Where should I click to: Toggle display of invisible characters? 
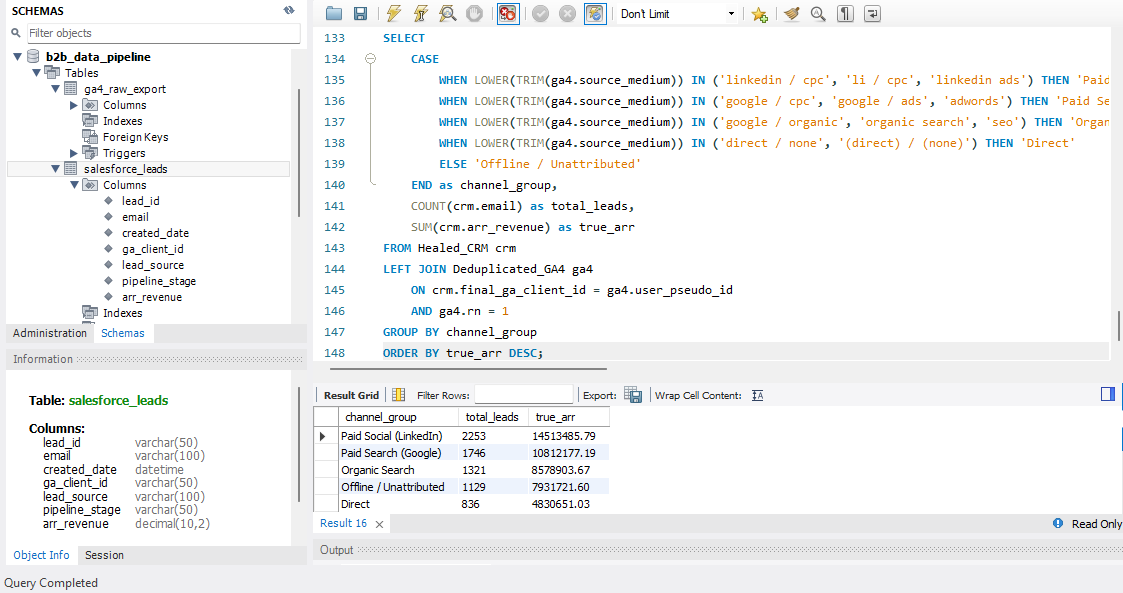click(845, 14)
